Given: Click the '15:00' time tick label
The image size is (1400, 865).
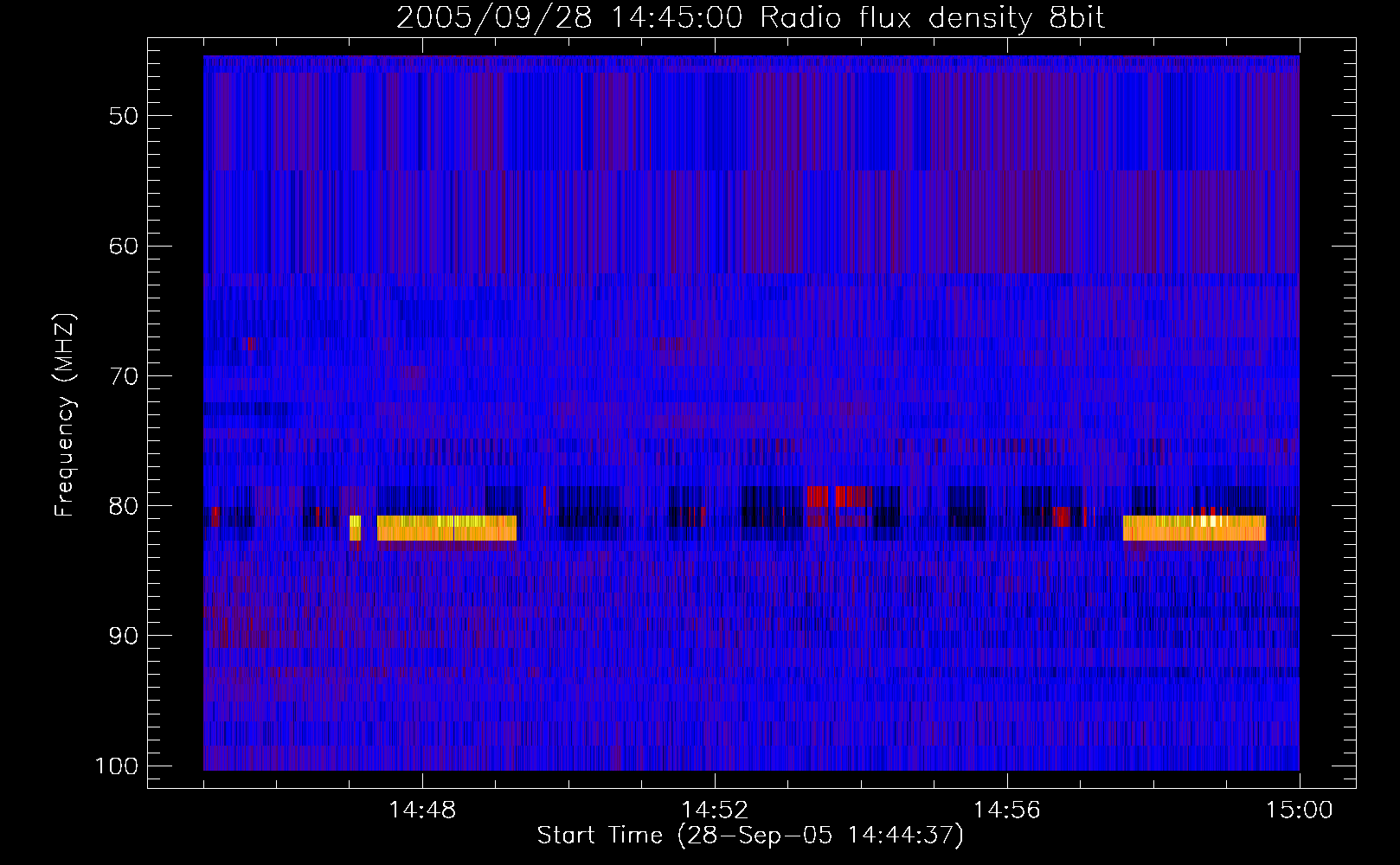Looking at the screenshot, I should pos(1300,811).
